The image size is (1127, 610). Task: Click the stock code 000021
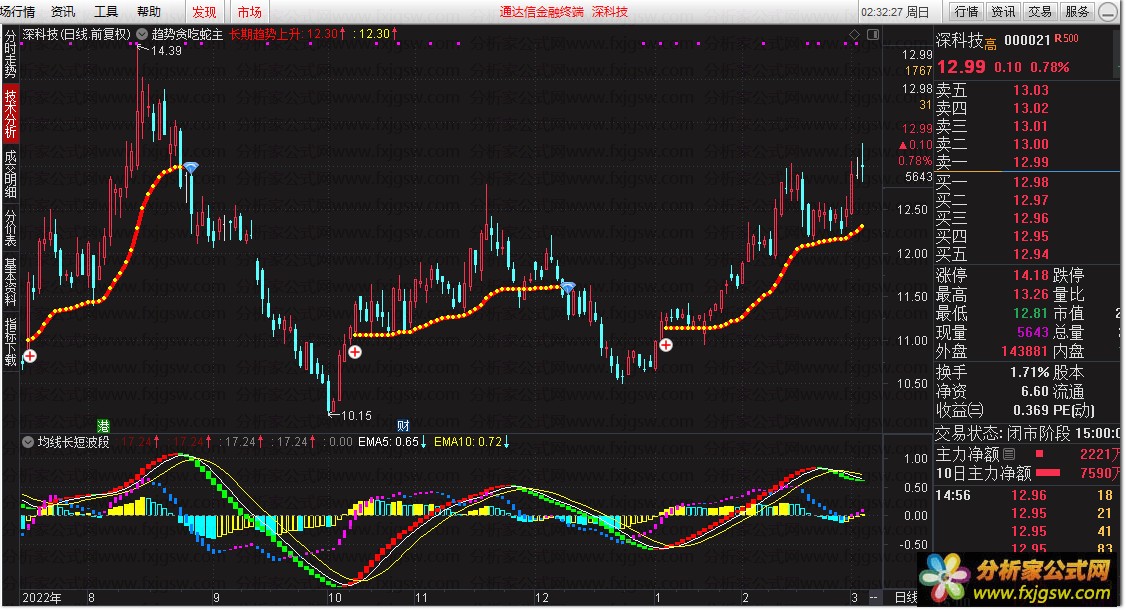pyautogui.click(x=1027, y=40)
